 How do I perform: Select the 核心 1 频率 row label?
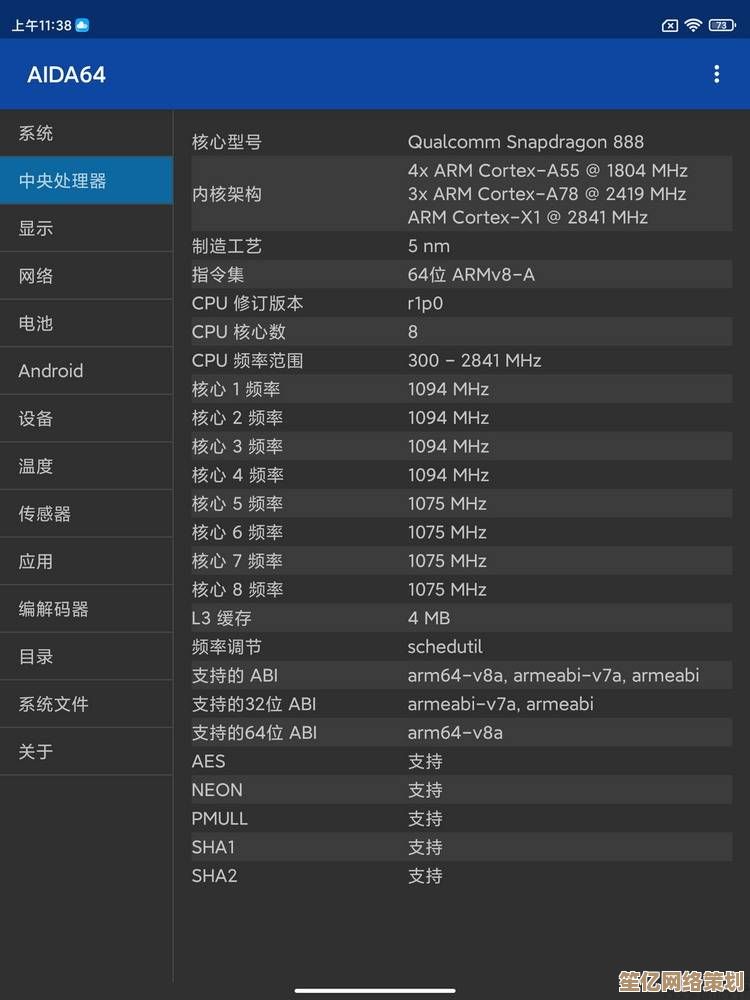tap(236, 389)
